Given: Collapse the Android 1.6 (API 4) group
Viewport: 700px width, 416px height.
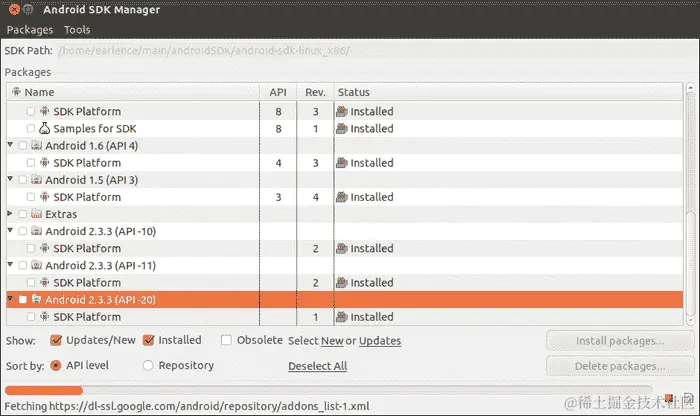Looking at the screenshot, I should point(10,145).
